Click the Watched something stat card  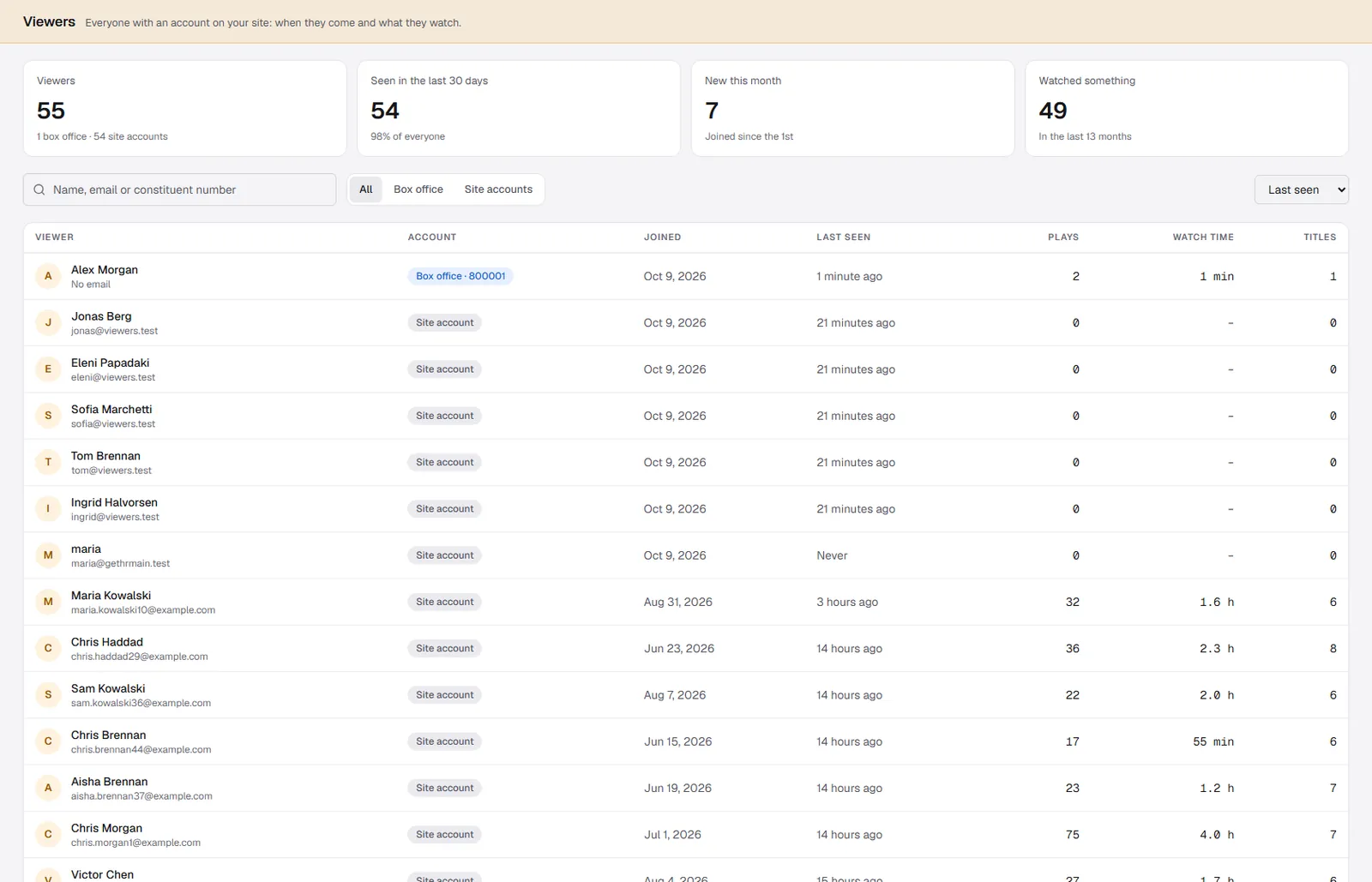click(x=1187, y=108)
